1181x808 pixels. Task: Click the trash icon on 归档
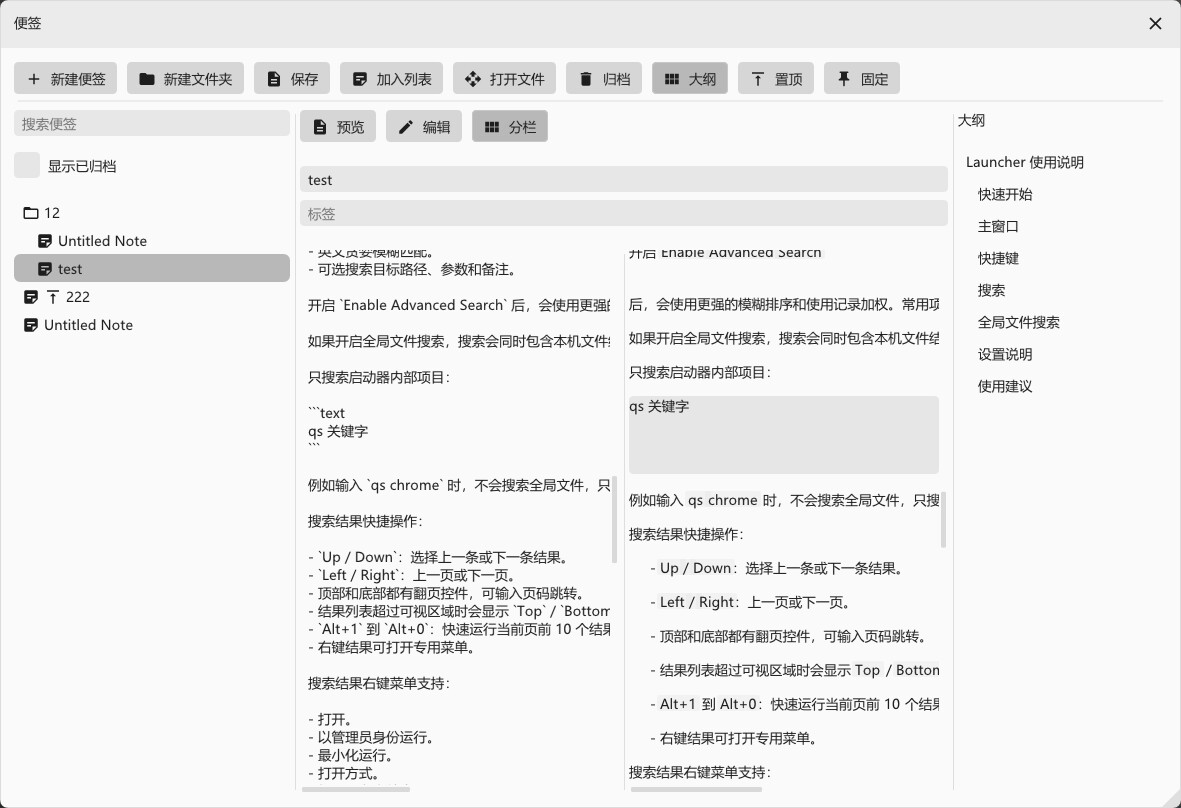tap(585, 79)
